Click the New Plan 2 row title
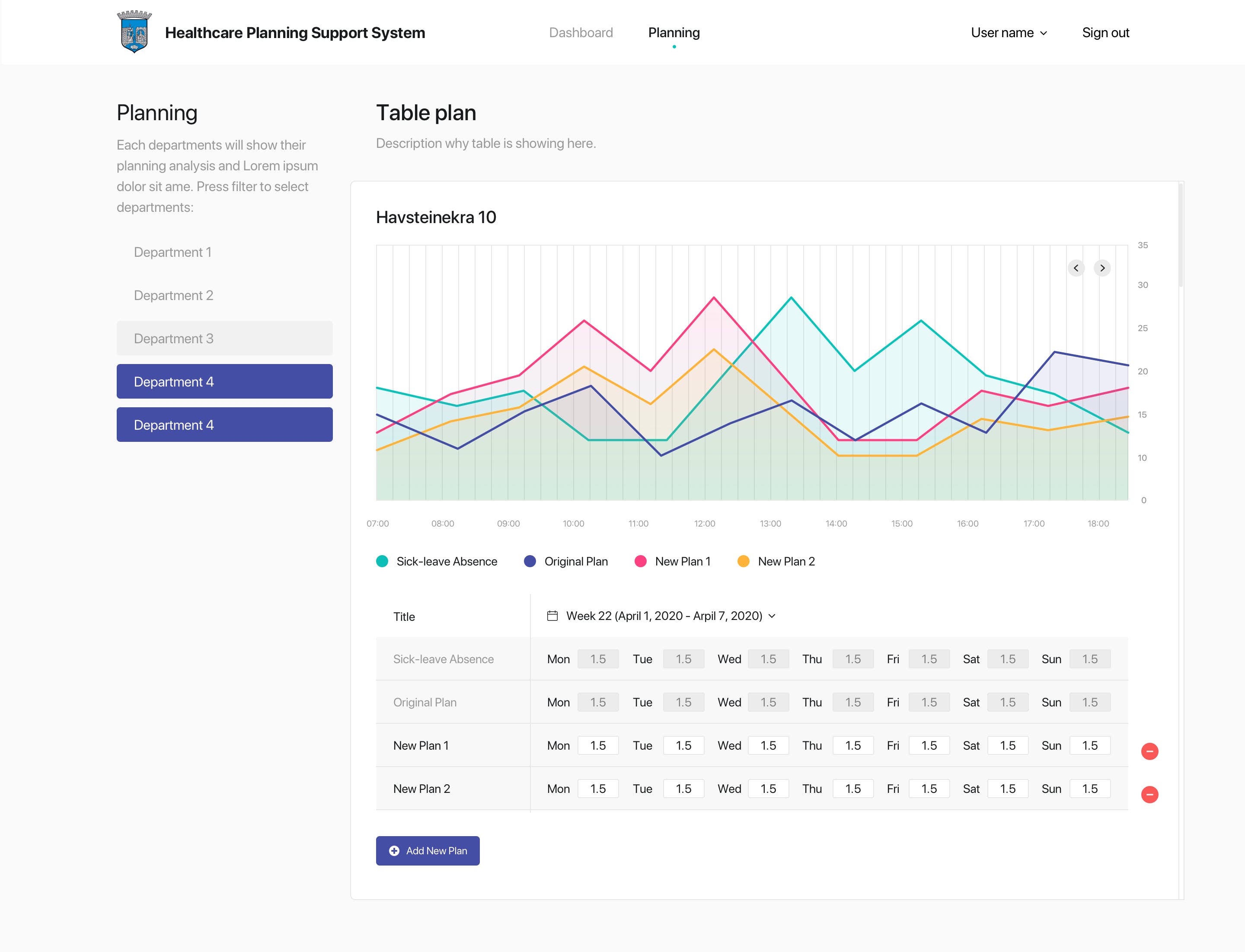 point(421,789)
